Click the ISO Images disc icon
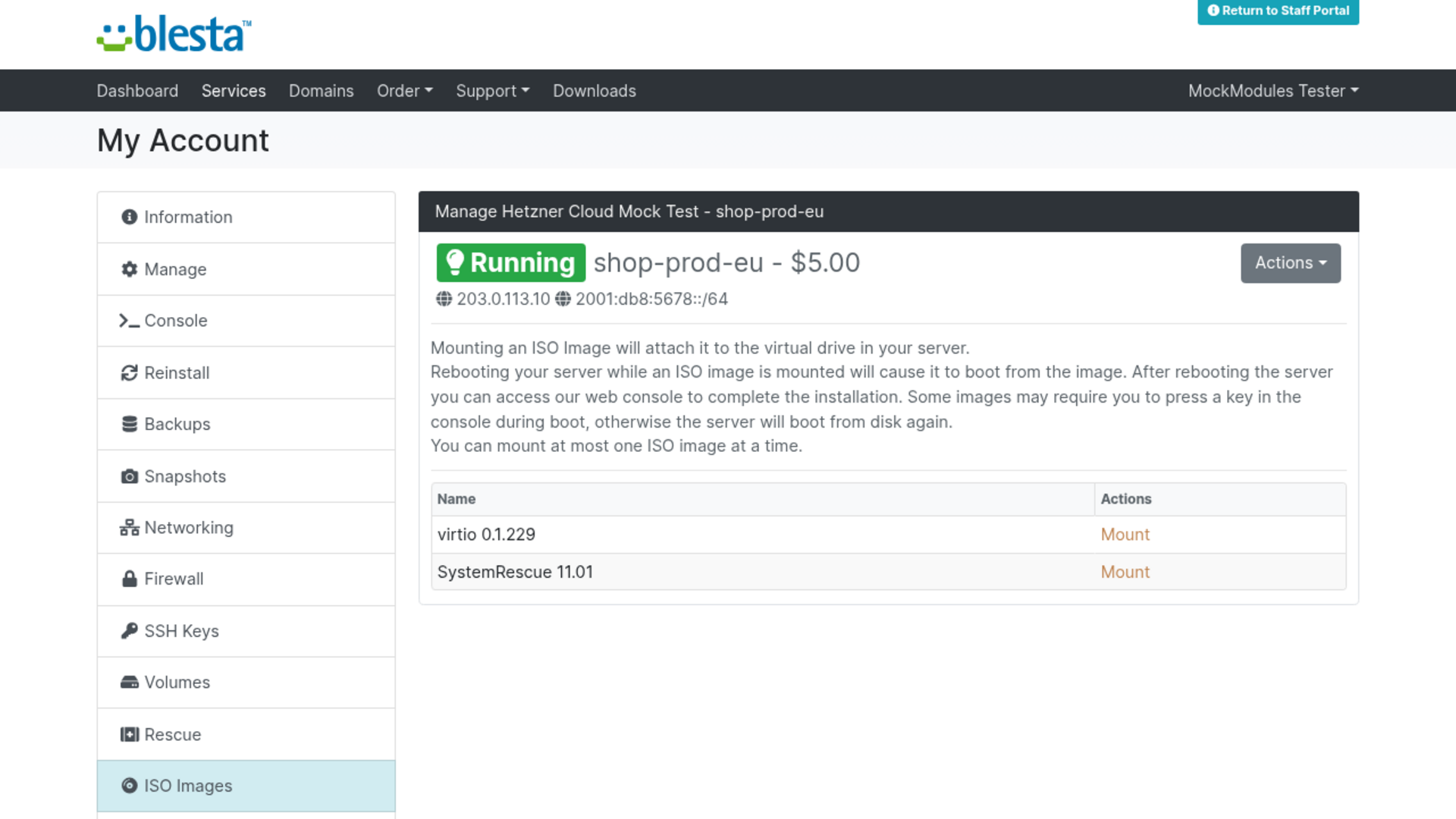 130,786
